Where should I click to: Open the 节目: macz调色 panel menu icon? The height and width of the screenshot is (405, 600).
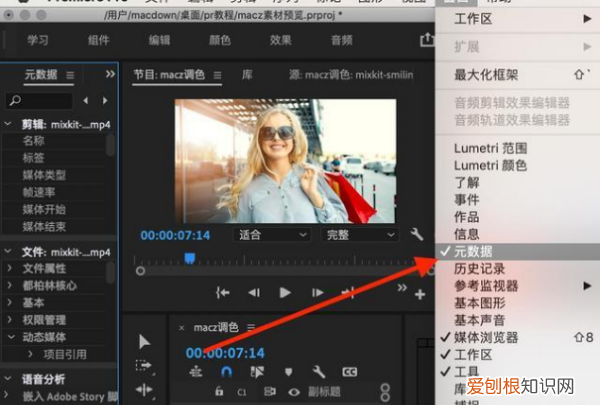[217, 75]
